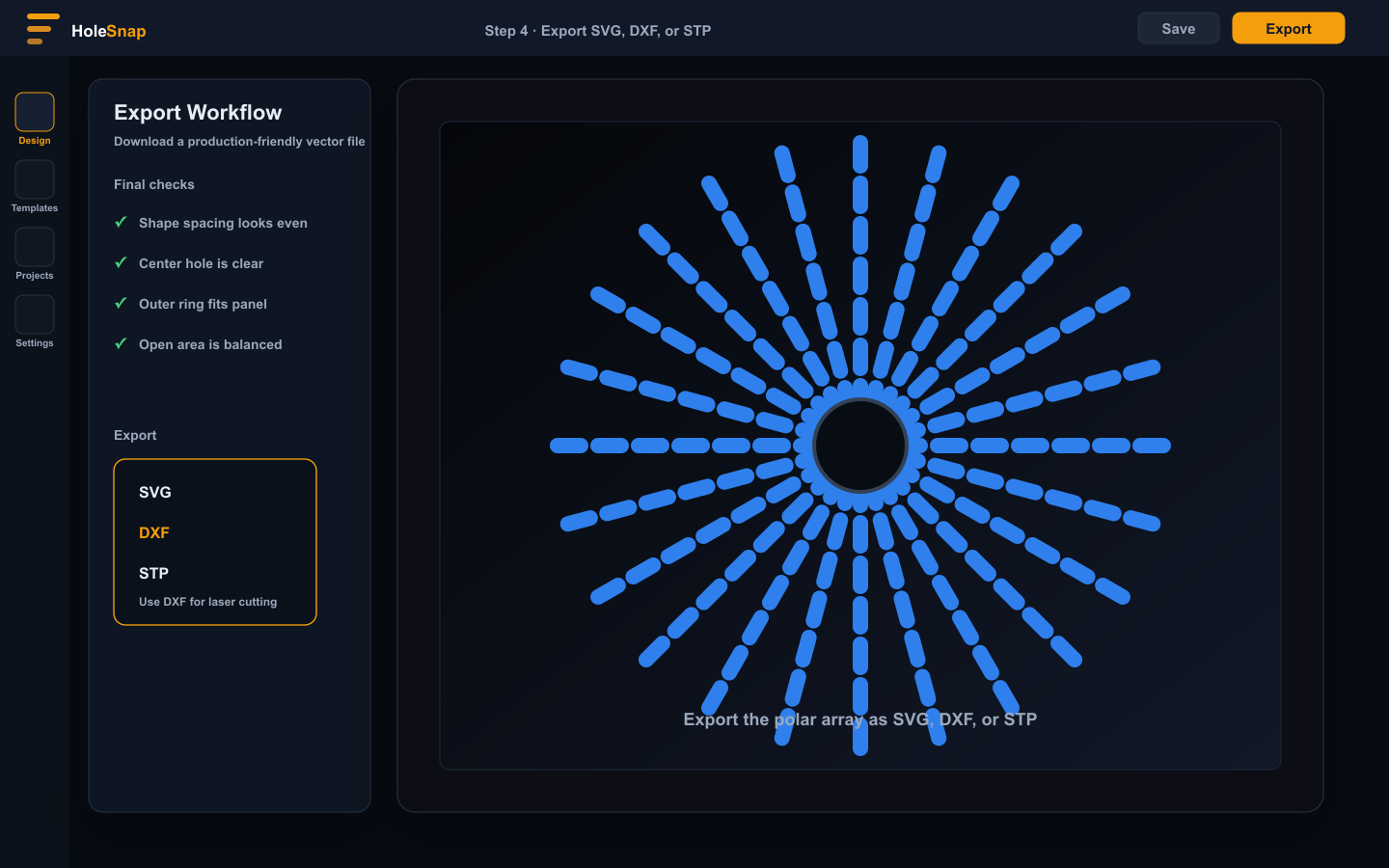Select SVG export format
The width and height of the screenshot is (1389, 868).
click(155, 493)
